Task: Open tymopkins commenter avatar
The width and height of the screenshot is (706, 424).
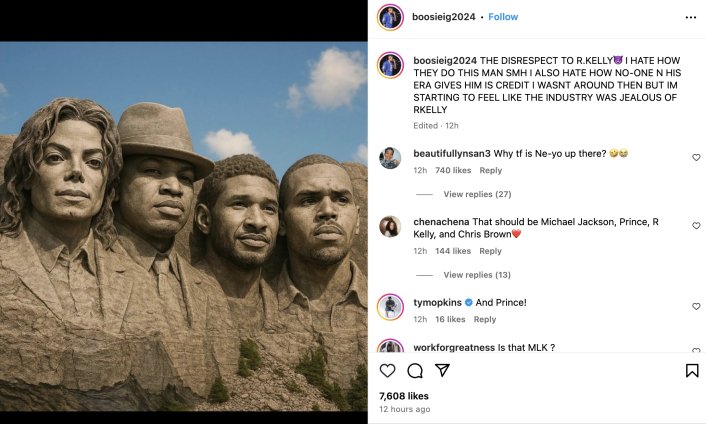Action: [390, 307]
